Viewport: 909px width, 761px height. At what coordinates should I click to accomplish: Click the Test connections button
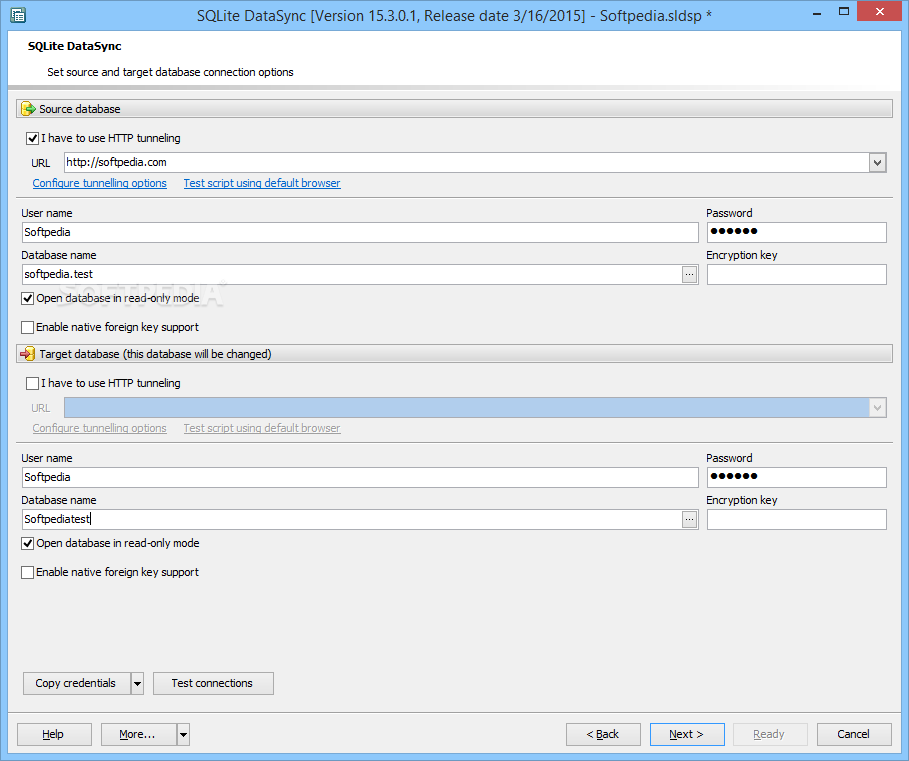[x=212, y=684]
